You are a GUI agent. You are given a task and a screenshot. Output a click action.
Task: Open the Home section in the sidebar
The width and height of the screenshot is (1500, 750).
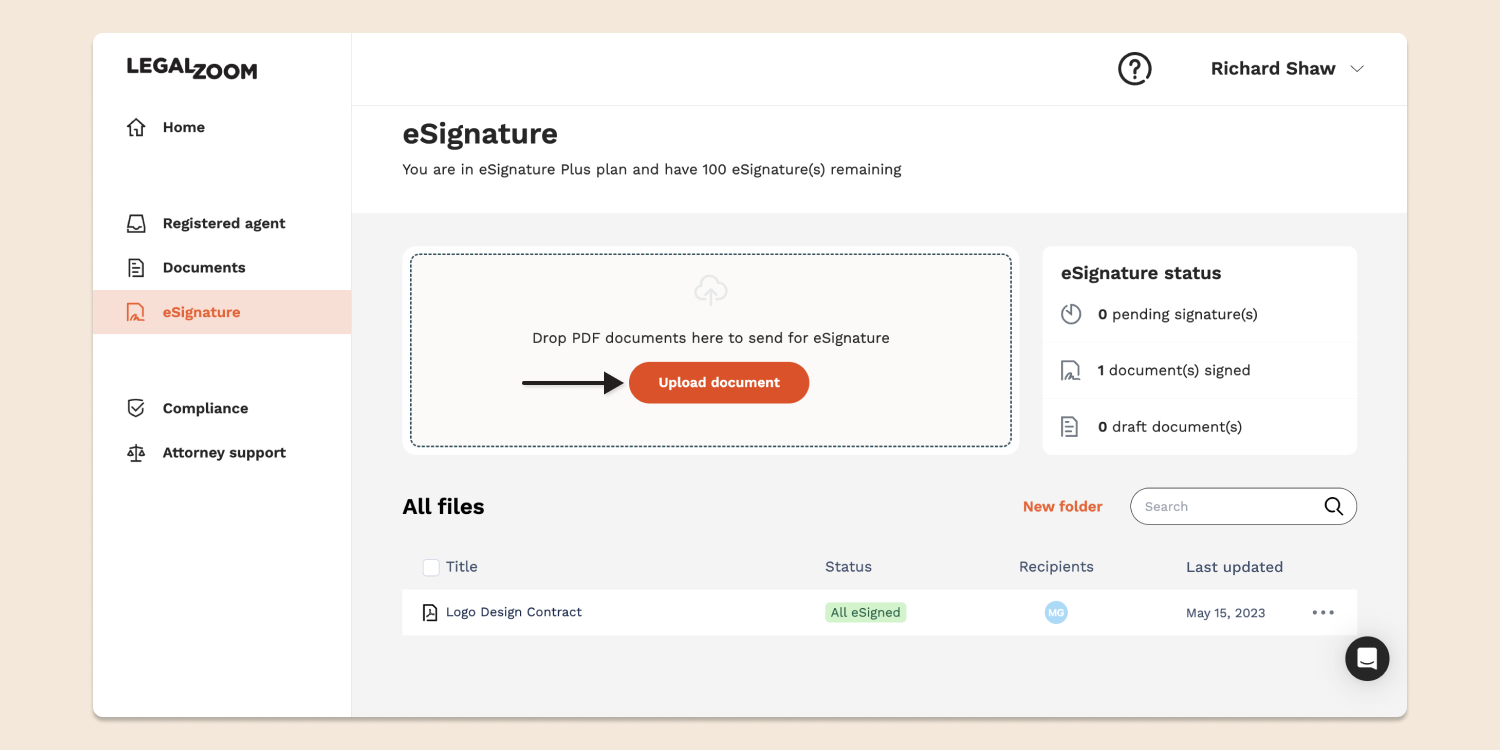[x=183, y=127]
